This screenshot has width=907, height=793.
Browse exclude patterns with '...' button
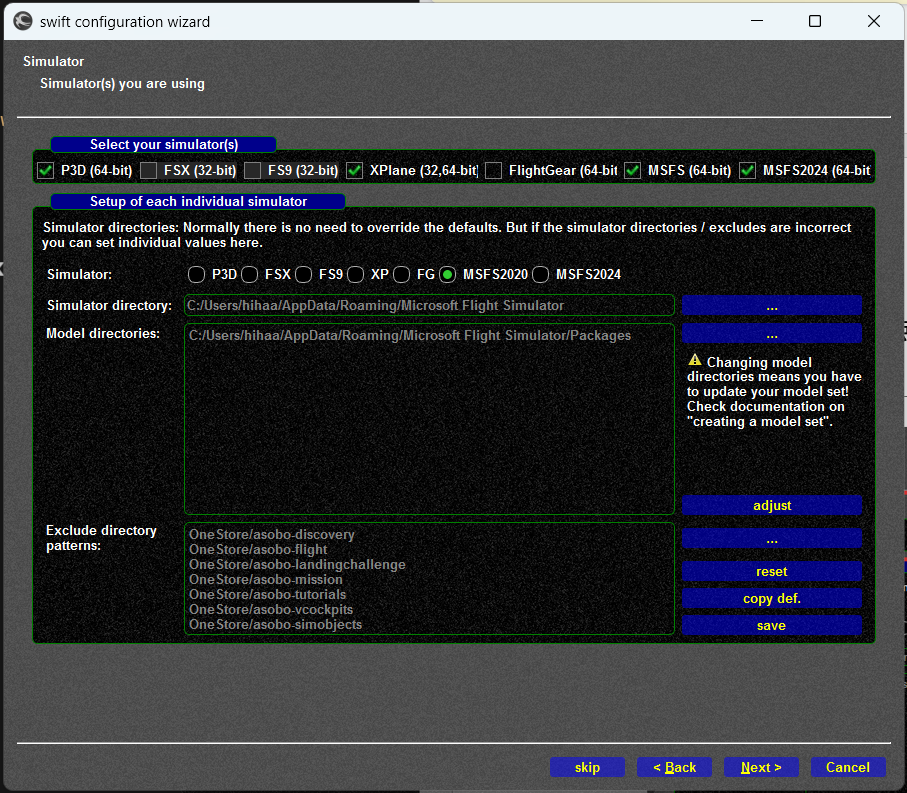click(772, 538)
